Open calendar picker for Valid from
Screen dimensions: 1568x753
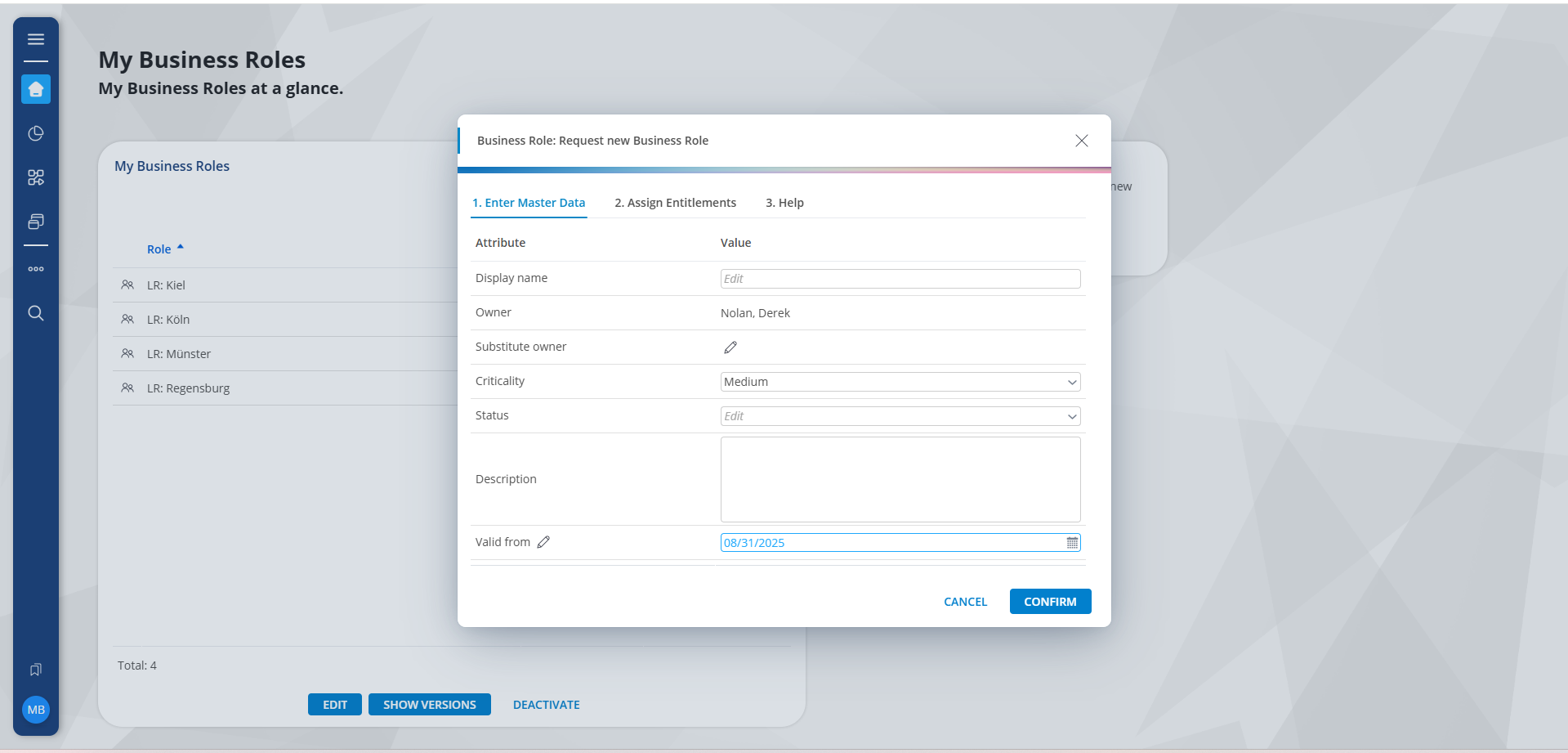[1072, 543]
